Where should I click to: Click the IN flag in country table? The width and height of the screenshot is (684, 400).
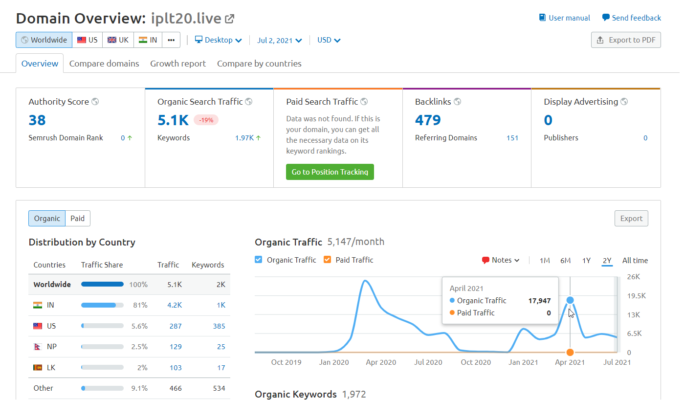[38, 305]
